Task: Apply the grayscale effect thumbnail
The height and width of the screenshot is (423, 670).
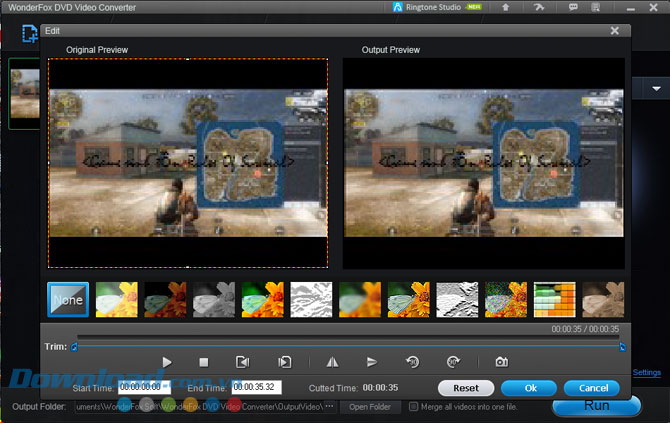Action: coord(214,300)
